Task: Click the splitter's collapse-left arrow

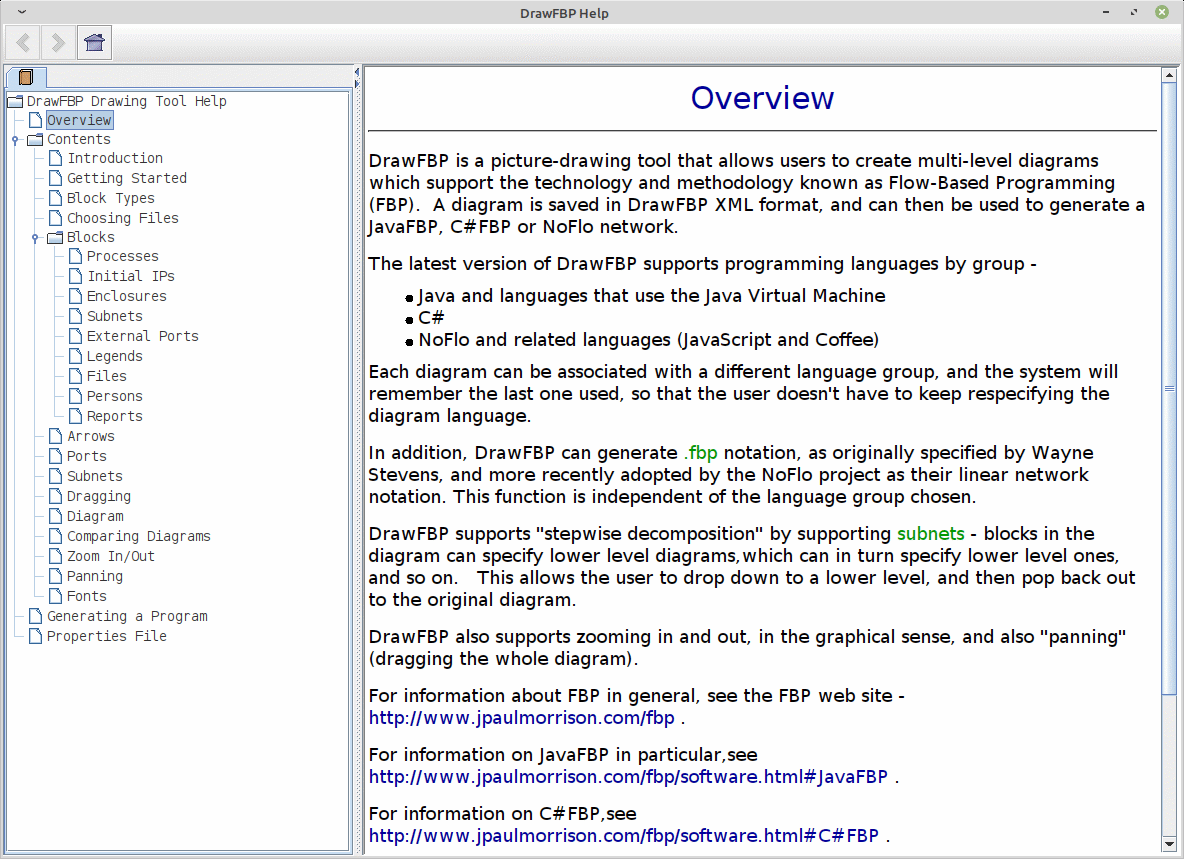Action: tap(356, 72)
